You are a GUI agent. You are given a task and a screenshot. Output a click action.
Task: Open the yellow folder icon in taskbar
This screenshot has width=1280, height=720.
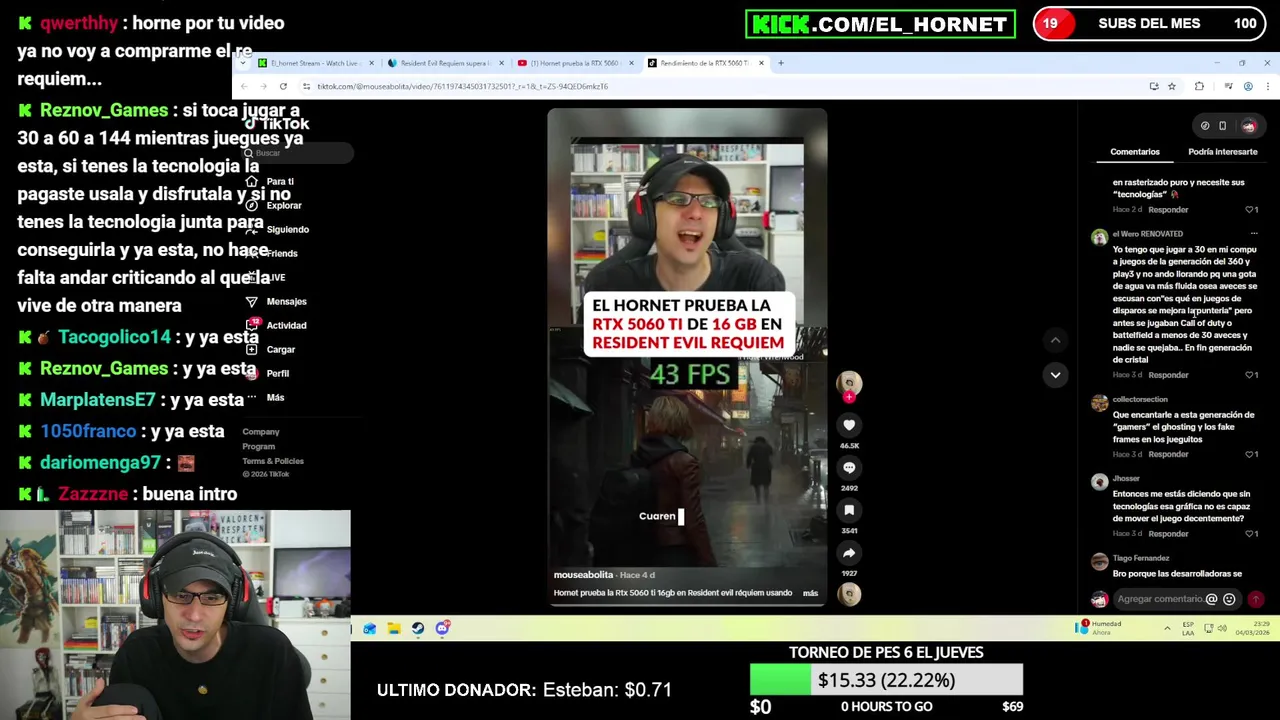tap(393, 628)
